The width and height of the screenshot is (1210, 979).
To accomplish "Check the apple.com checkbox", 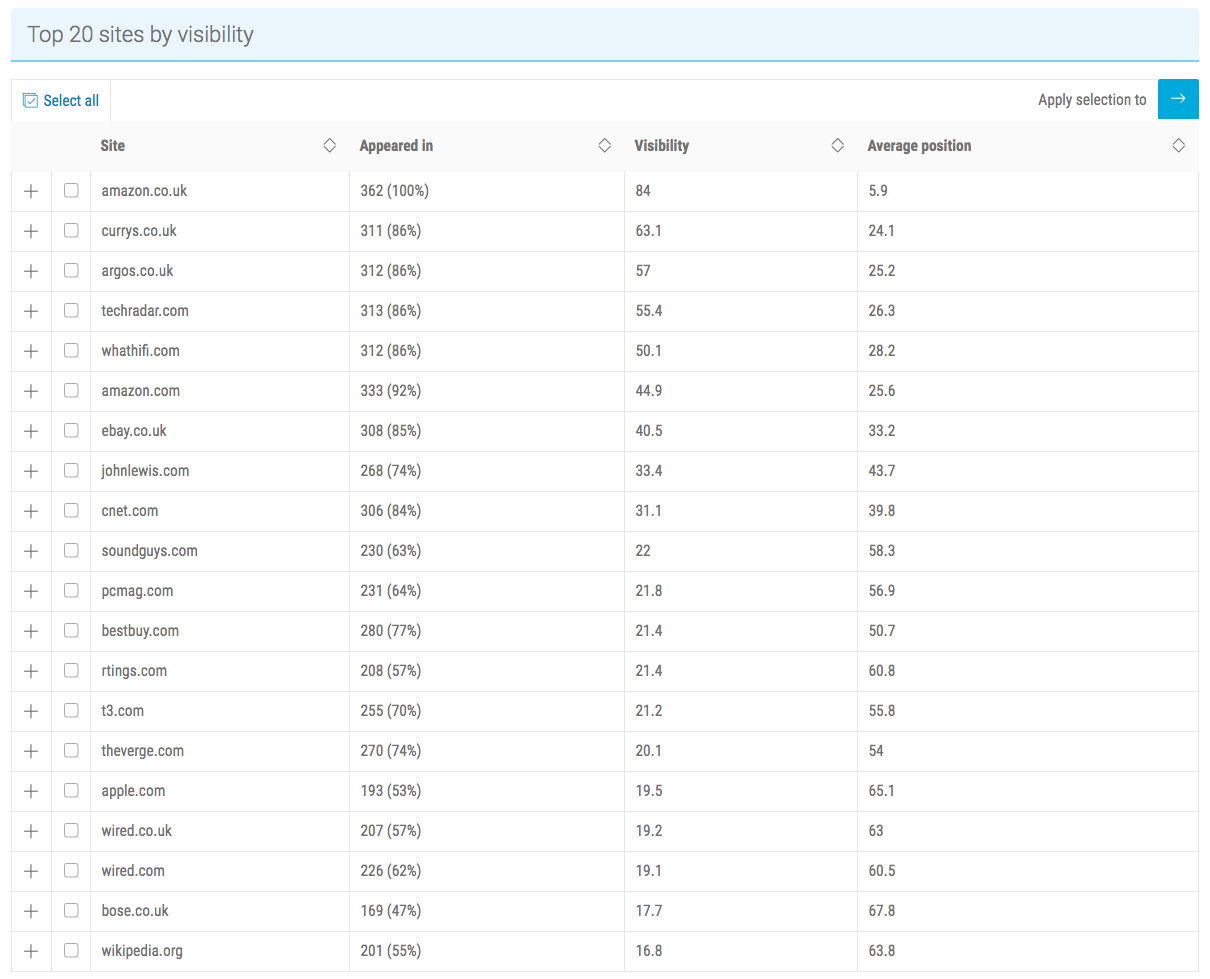I will point(71,790).
